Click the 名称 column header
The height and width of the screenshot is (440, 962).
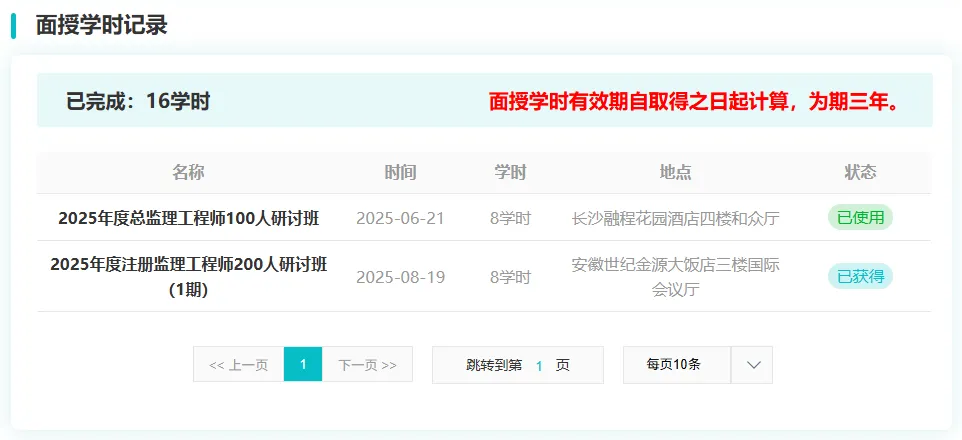[188, 172]
